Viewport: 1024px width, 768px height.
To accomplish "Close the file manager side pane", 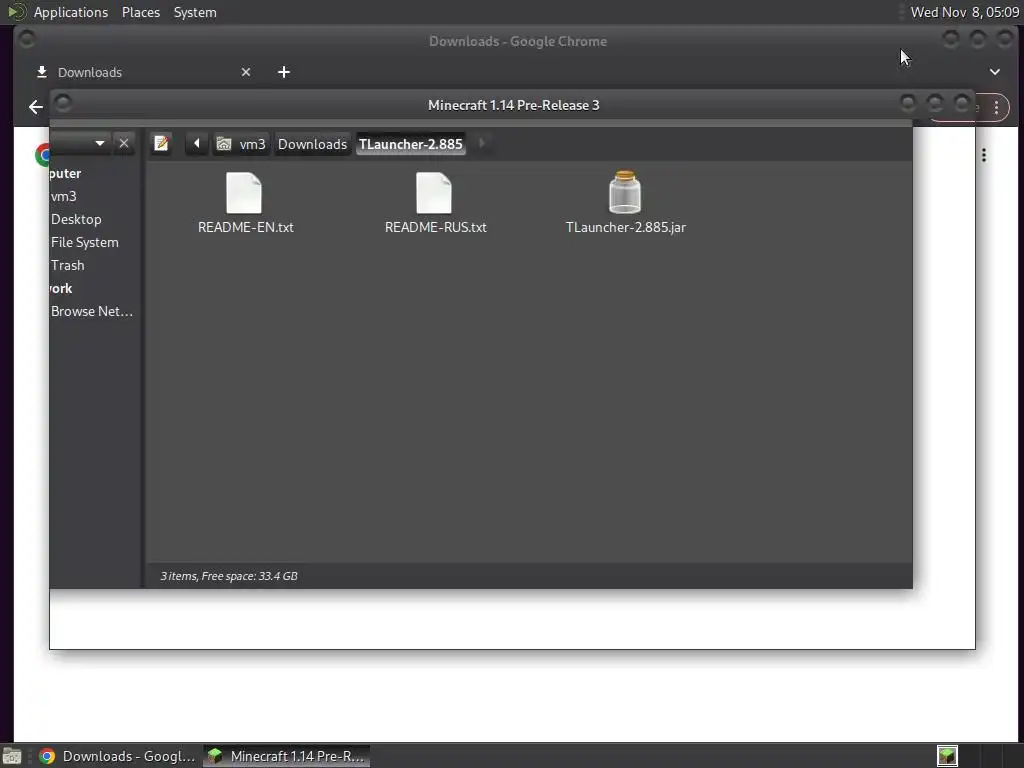I will point(123,143).
